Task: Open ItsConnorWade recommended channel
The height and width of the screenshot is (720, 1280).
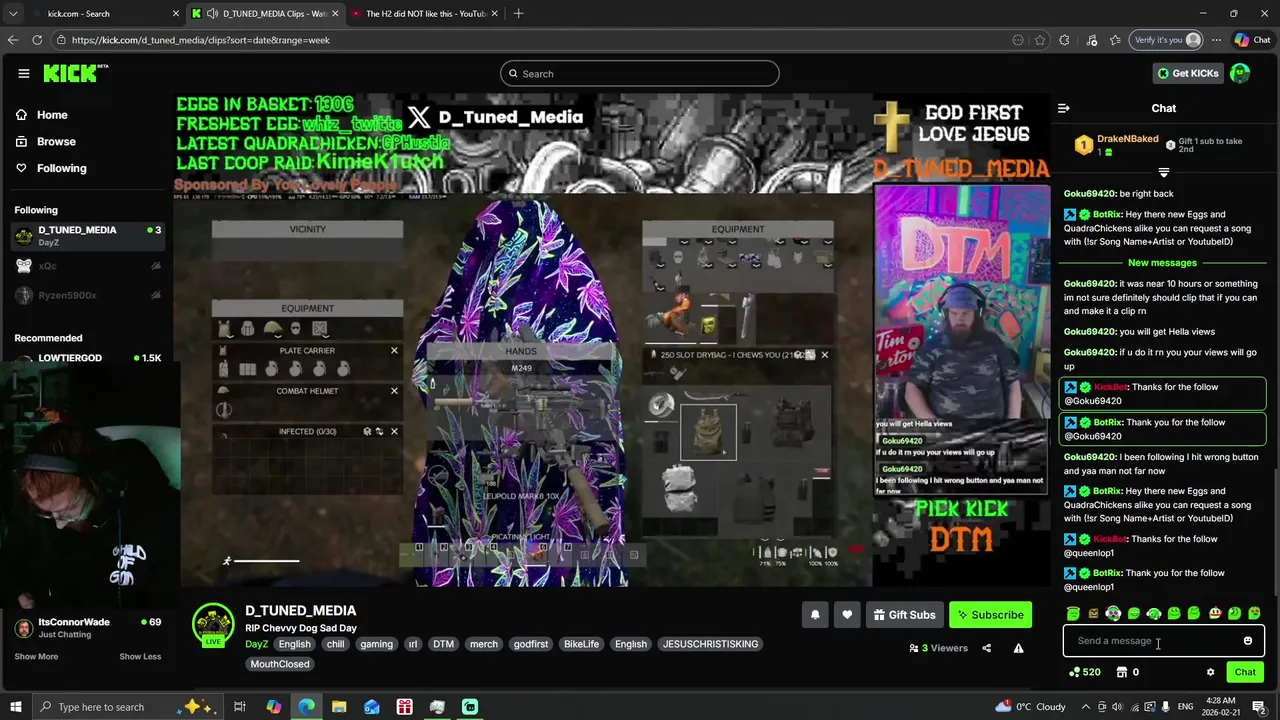Action: click(87, 628)
